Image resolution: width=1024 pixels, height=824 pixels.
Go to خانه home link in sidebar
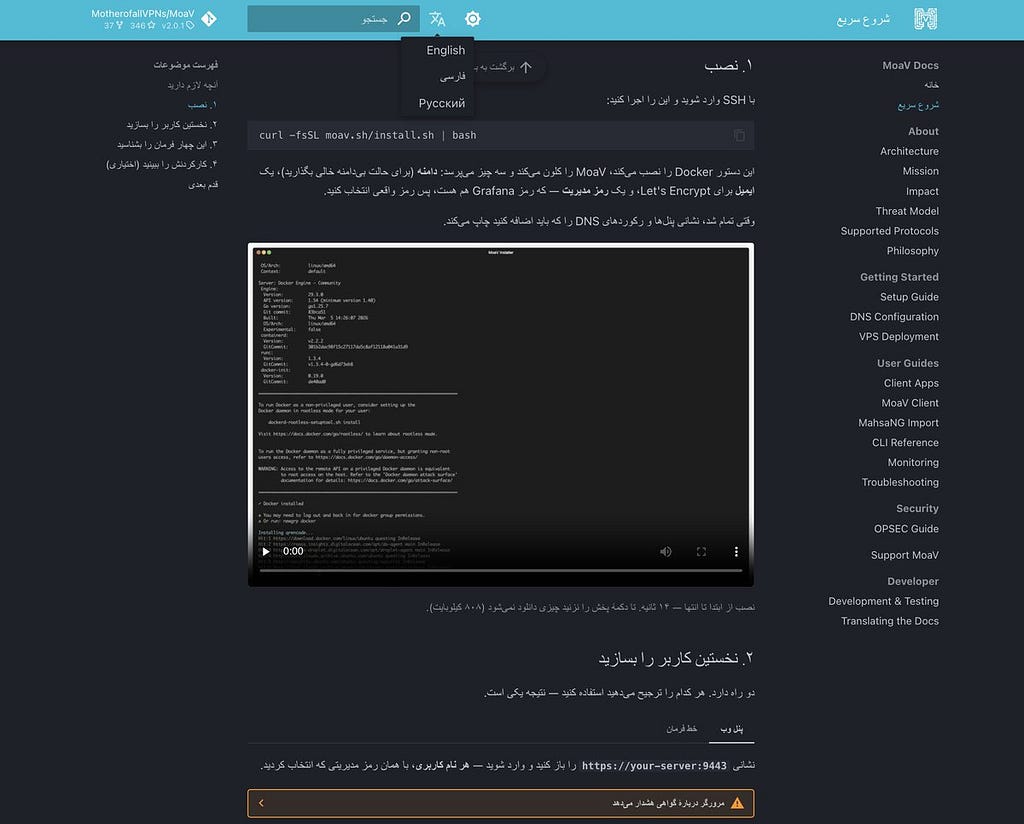931,85
